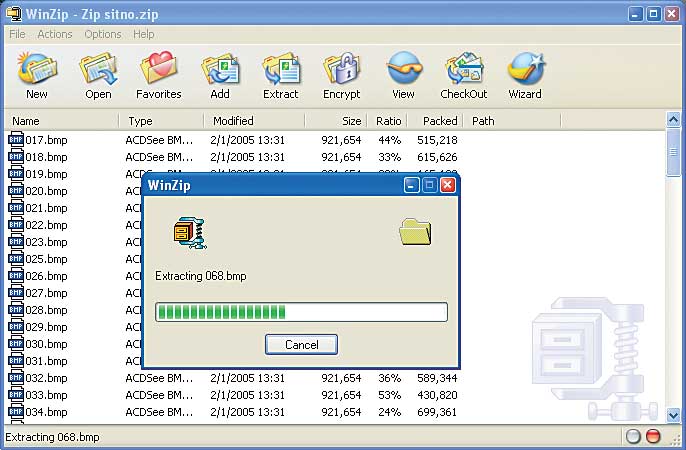The height and width of the screenshot is (450, 686).
Task: Sort file list by Ratio column
Action: [x=387, y=121]
